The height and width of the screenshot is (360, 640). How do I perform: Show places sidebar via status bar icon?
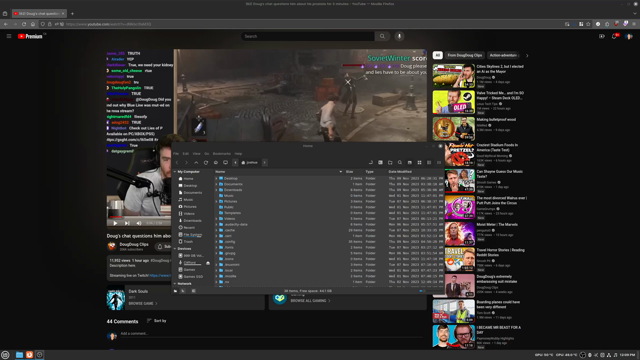[176, 291]
